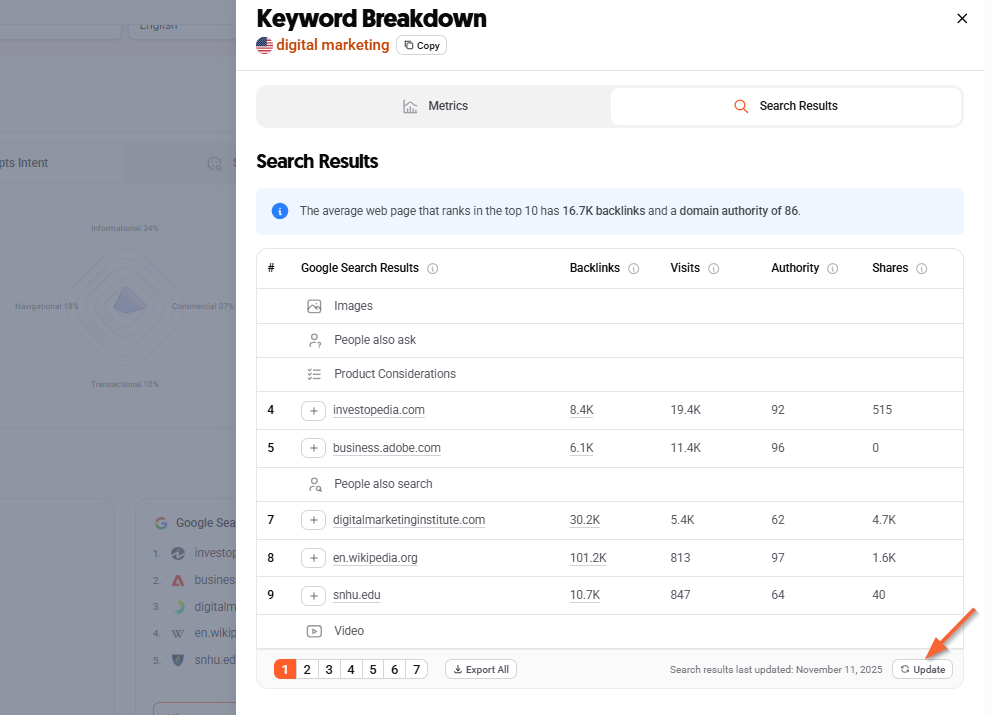Show info icon next to Shares header
991x715 pixels.
coord(921,269)
